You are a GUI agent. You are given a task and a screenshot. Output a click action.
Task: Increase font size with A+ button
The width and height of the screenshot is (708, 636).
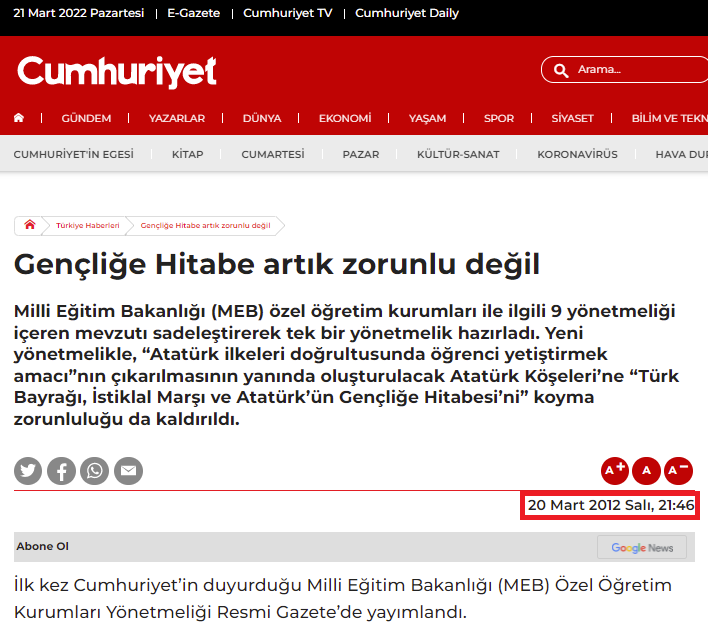point(615,471)
